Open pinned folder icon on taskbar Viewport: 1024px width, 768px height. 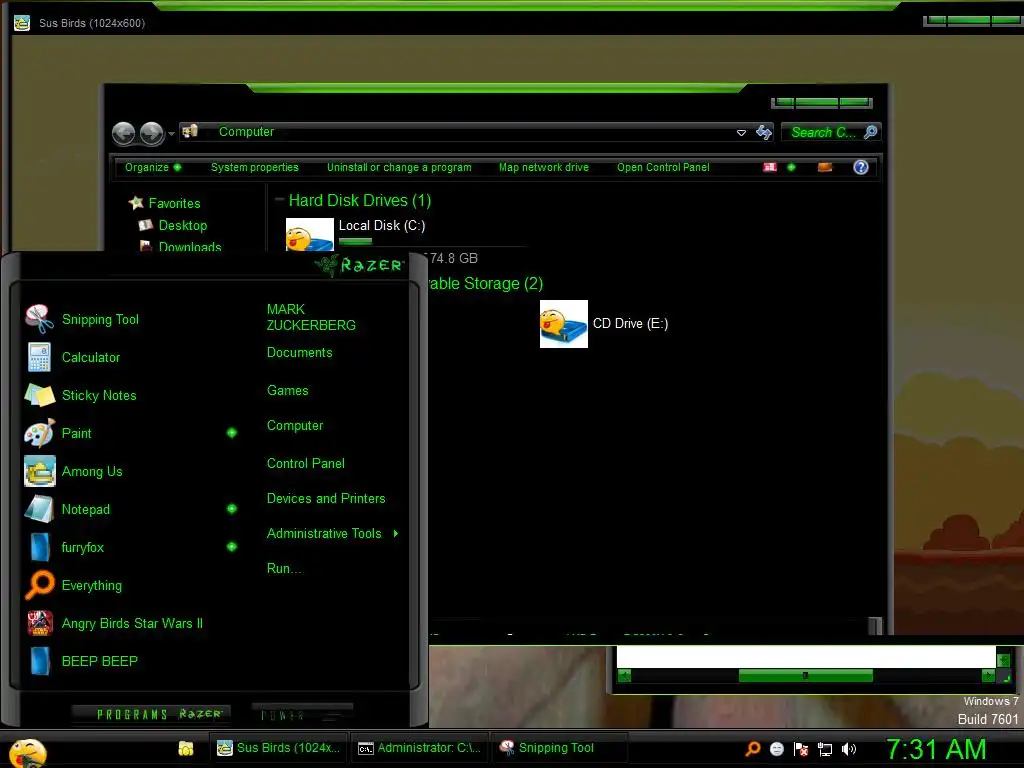click(x=185, y=748)
